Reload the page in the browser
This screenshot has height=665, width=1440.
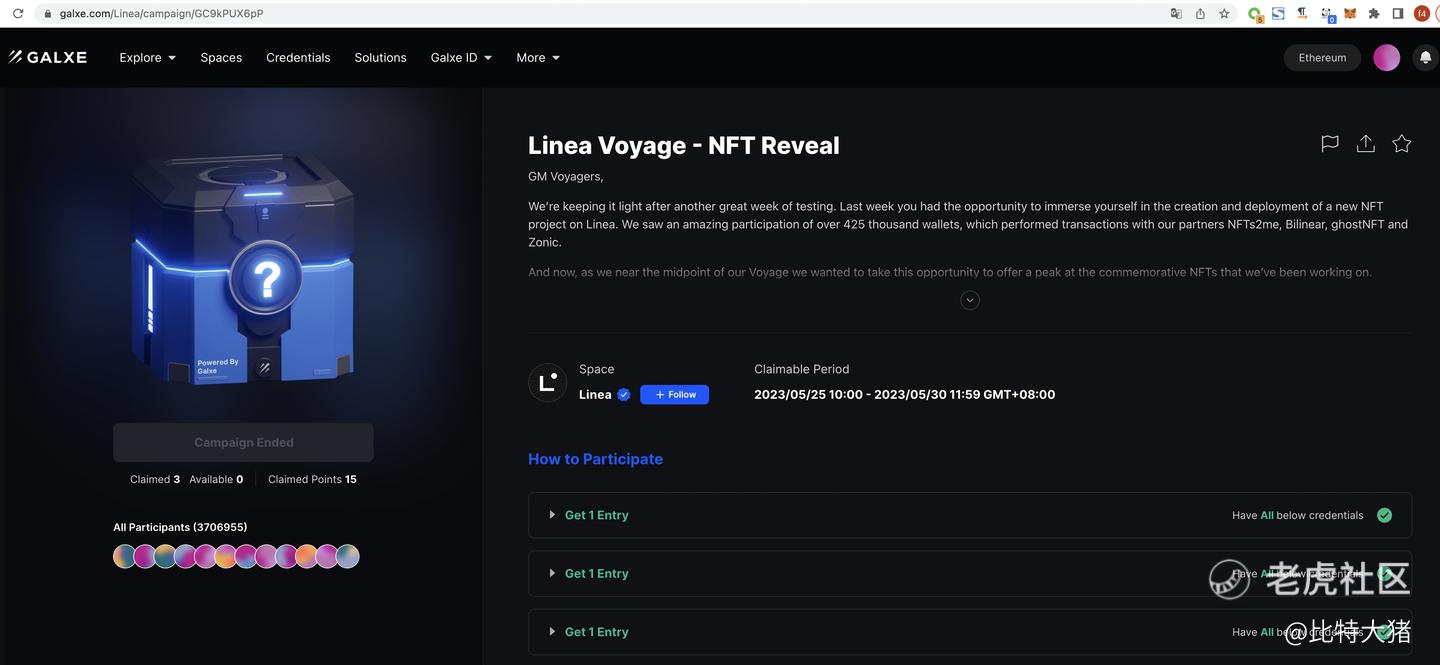(17, 14)
